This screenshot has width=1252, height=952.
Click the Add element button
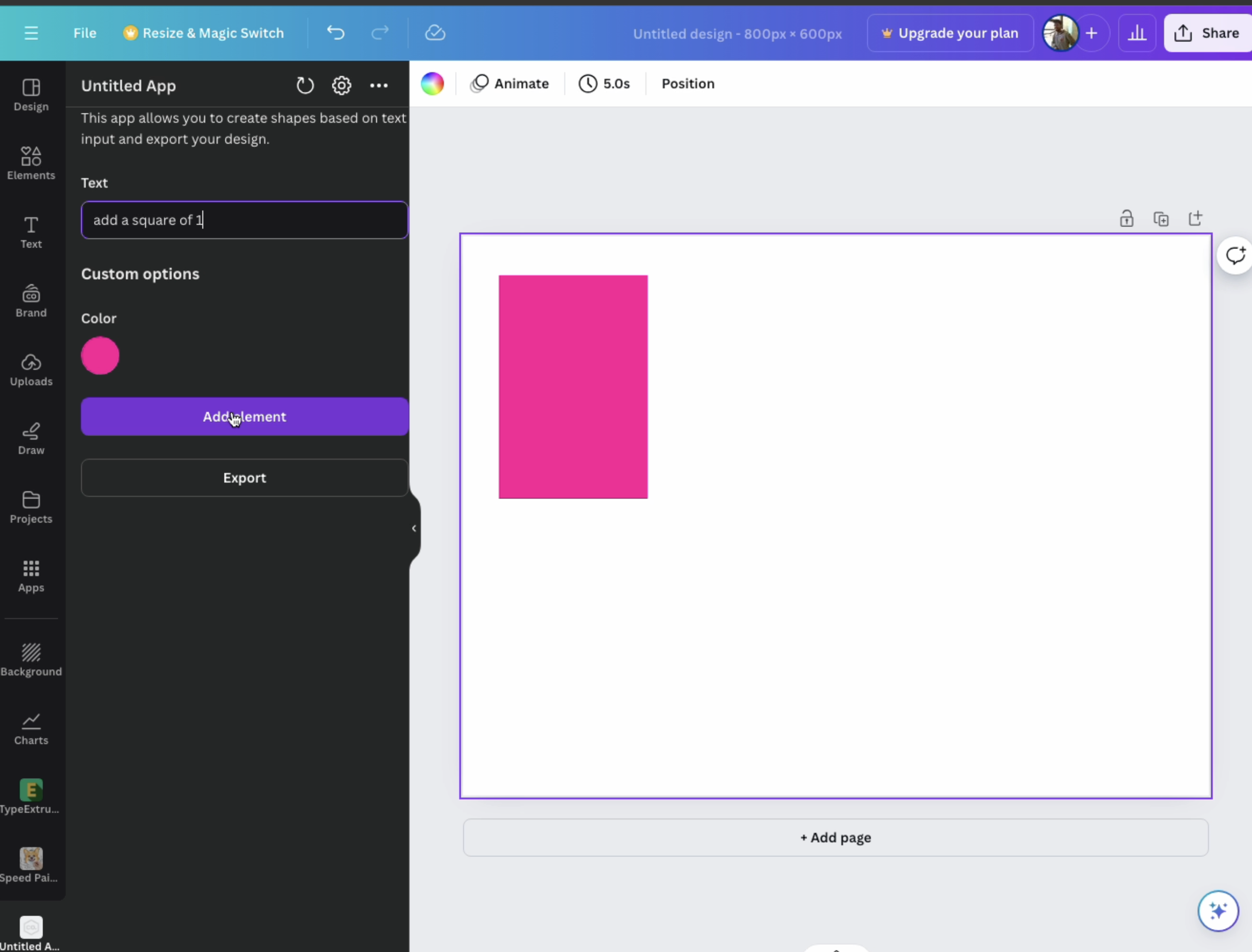point(244,417)
